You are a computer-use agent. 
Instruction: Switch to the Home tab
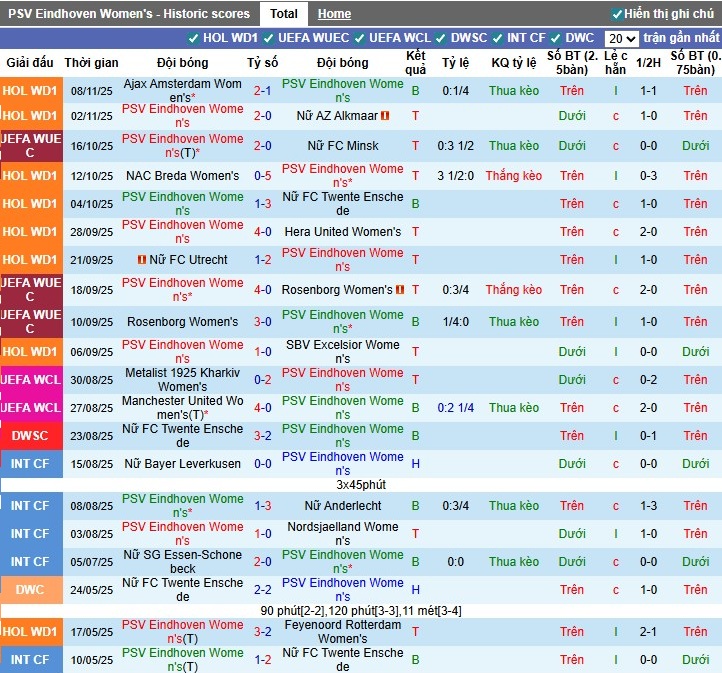(x=334, y=14)
